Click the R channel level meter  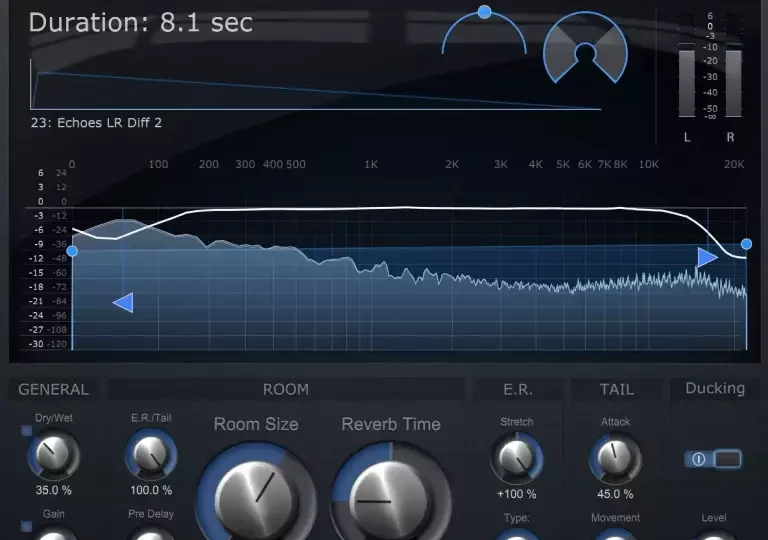click(733, 81)
